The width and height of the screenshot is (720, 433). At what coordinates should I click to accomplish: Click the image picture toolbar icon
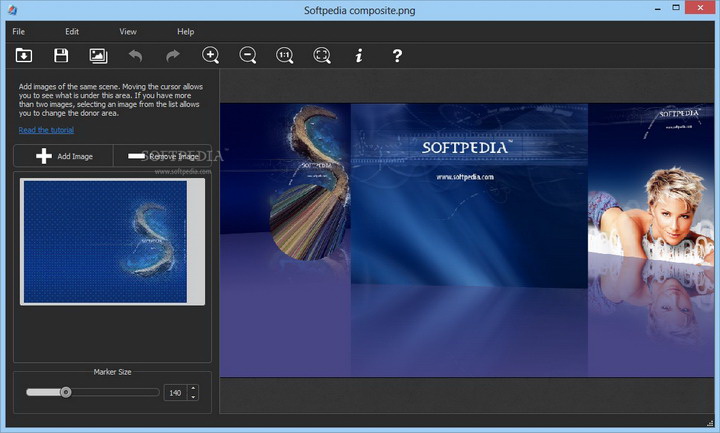[x=98, y=56]
